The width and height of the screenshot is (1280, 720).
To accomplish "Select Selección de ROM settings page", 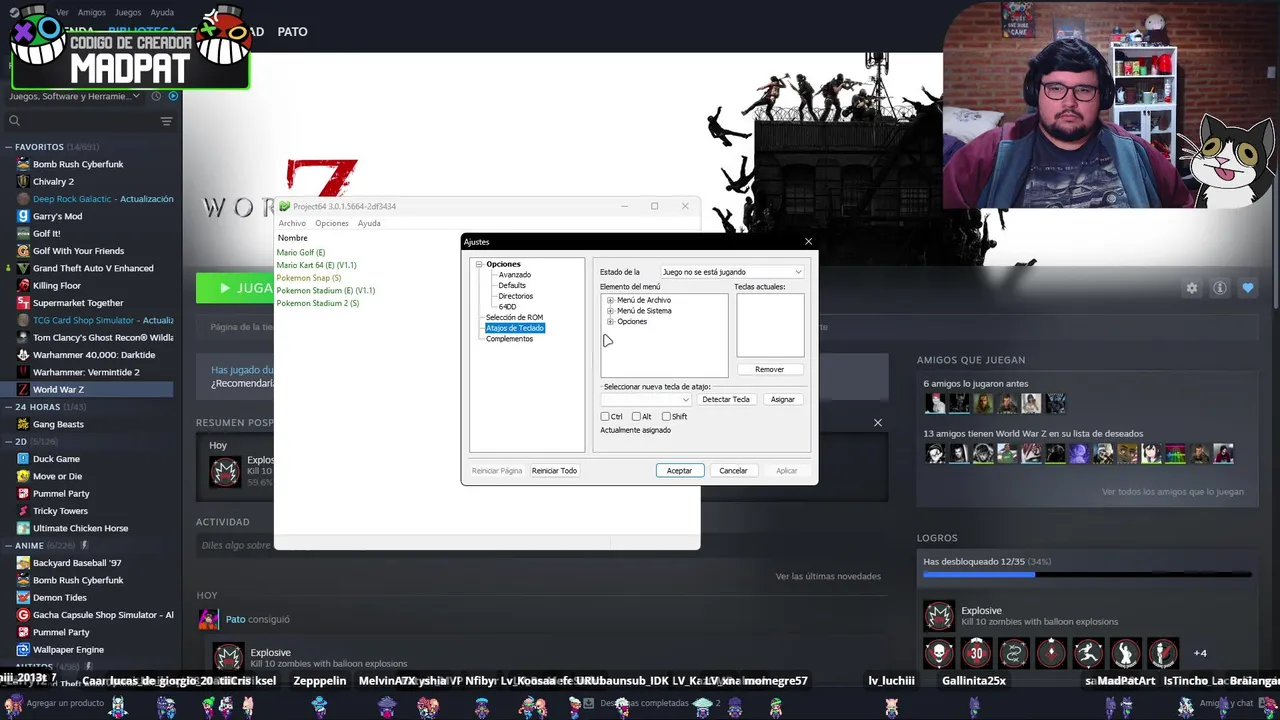I will [x=514, y=317].
